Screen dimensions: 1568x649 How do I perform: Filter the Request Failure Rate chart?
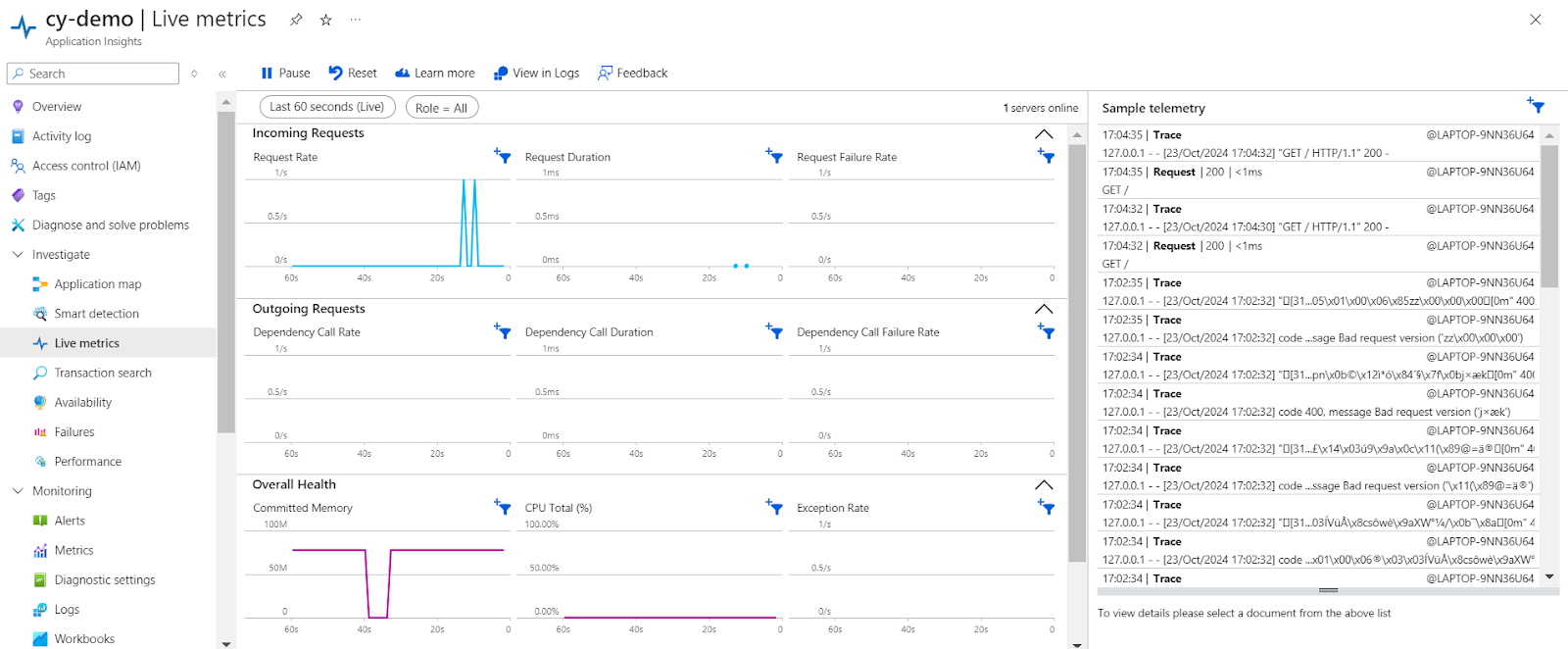pyautogui.click(x=1047, y=156)
